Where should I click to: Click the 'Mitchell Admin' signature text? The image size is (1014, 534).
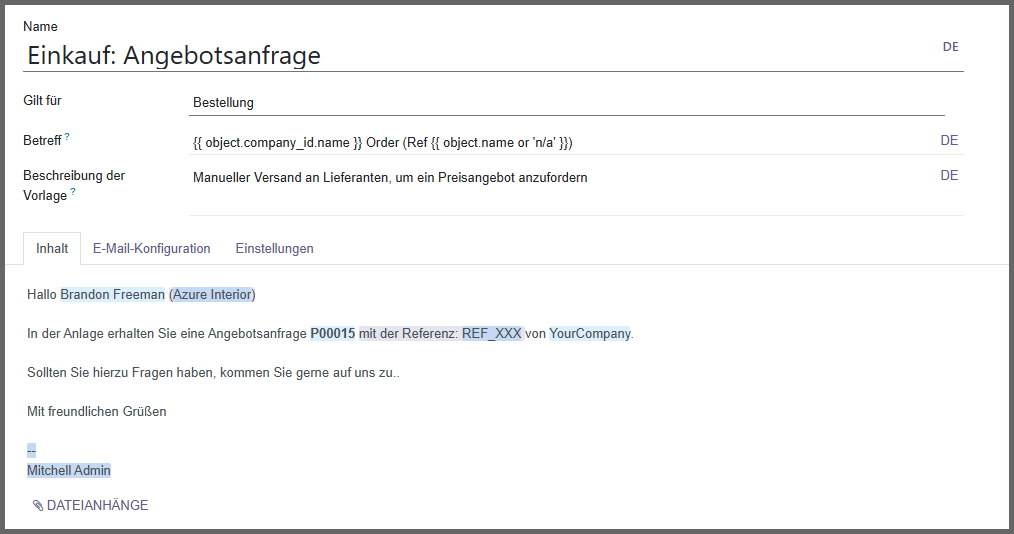tap(69, 471)
